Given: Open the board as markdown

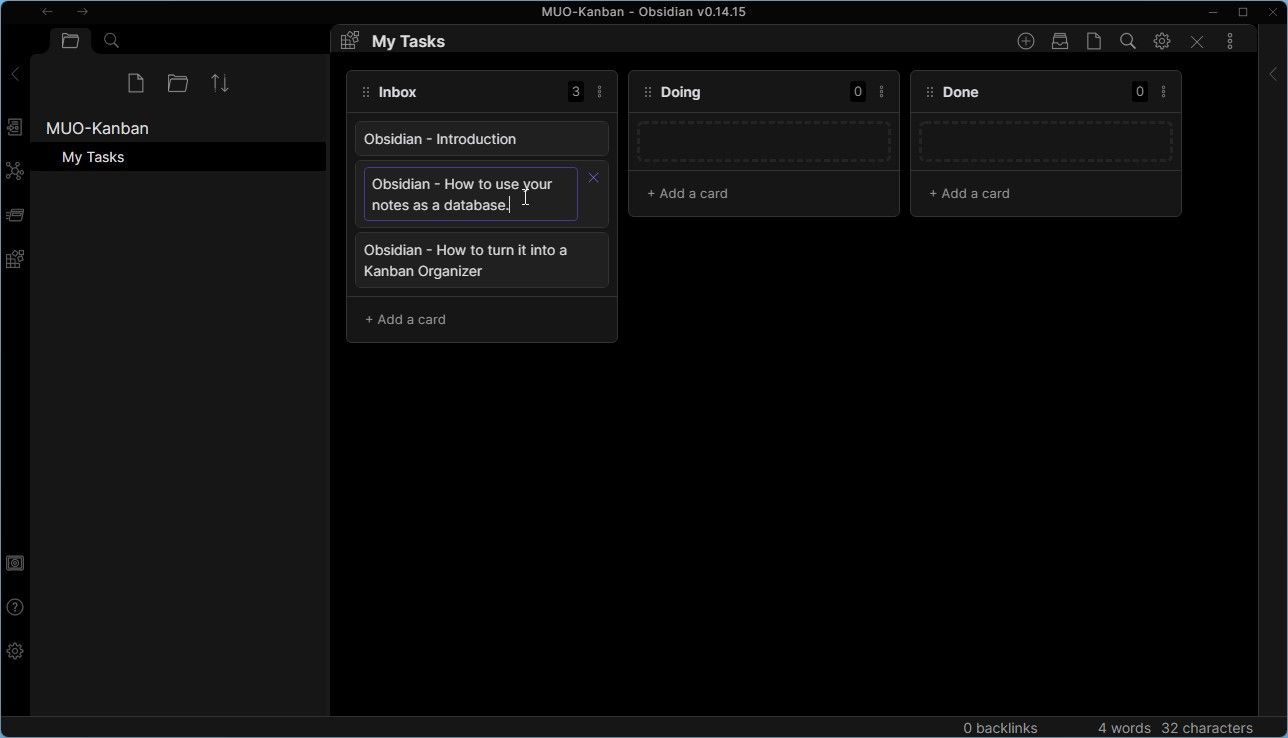Looking at the screenshot, I should [1094, 41].
